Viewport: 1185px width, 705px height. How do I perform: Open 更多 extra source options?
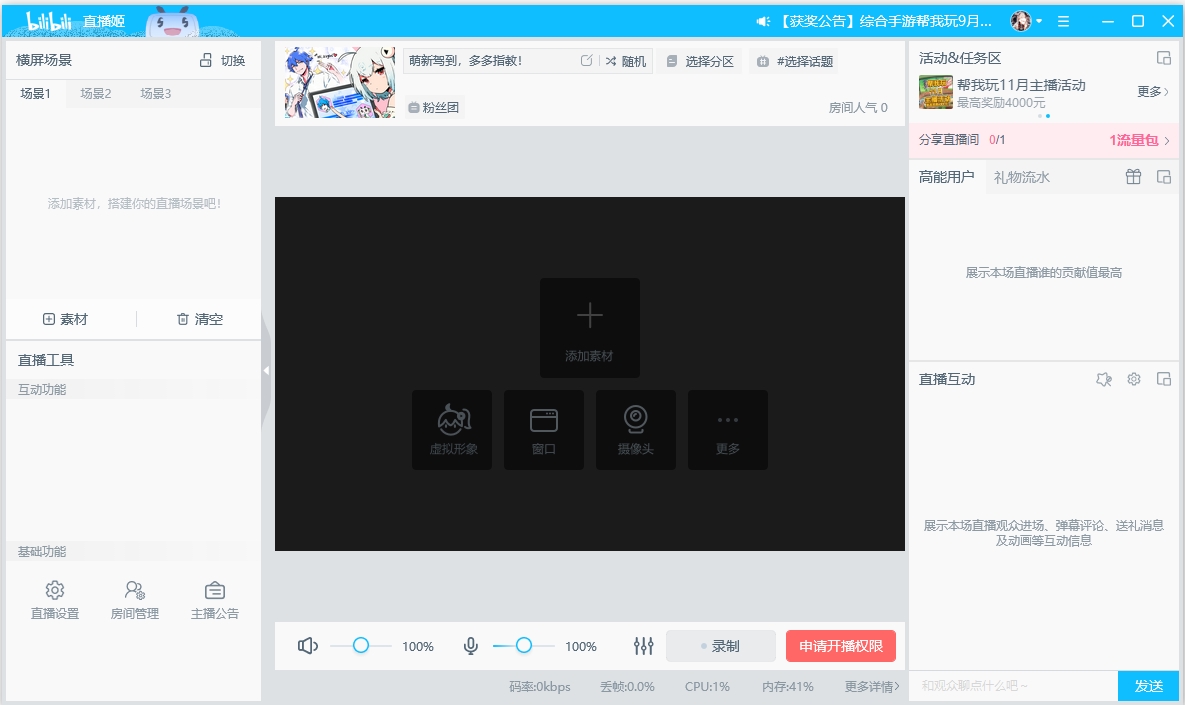pyautogui.click(x=727, y=430)
